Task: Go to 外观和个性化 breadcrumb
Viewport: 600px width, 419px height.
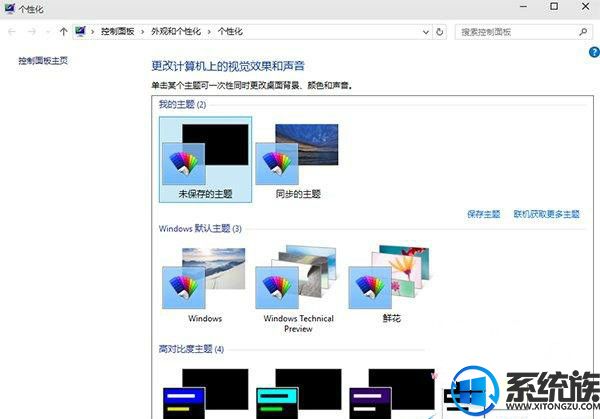Action: click(176, 31)
